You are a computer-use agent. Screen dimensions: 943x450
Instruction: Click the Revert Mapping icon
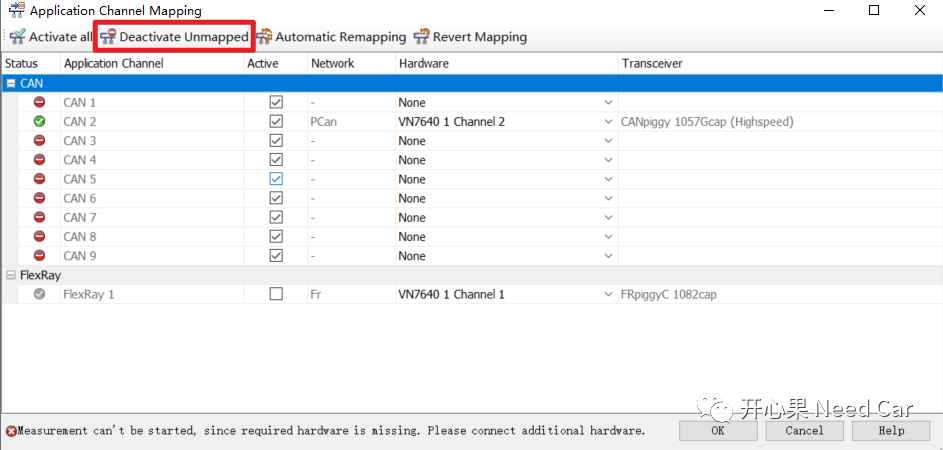(422, 37)
